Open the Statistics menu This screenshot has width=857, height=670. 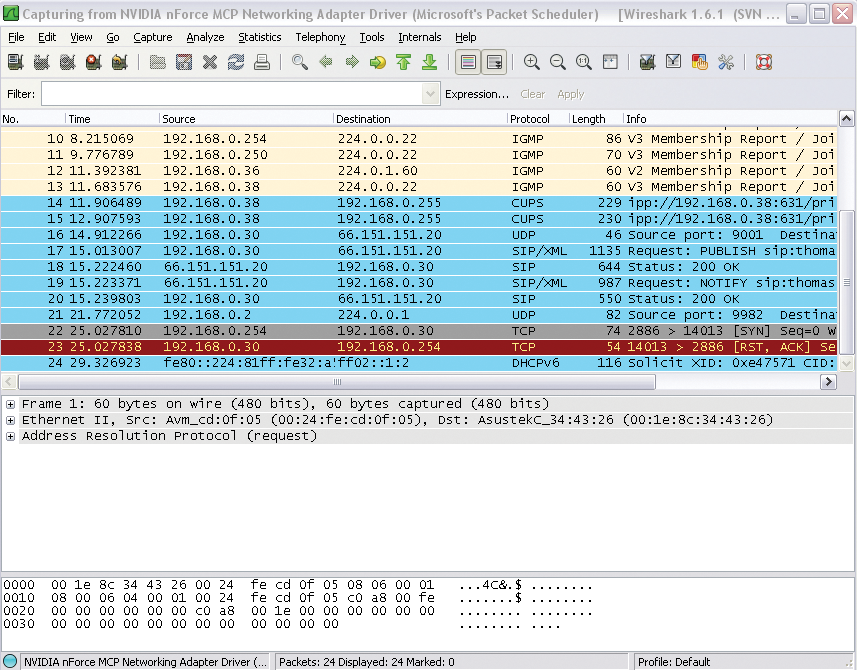[x=260, y=37]
